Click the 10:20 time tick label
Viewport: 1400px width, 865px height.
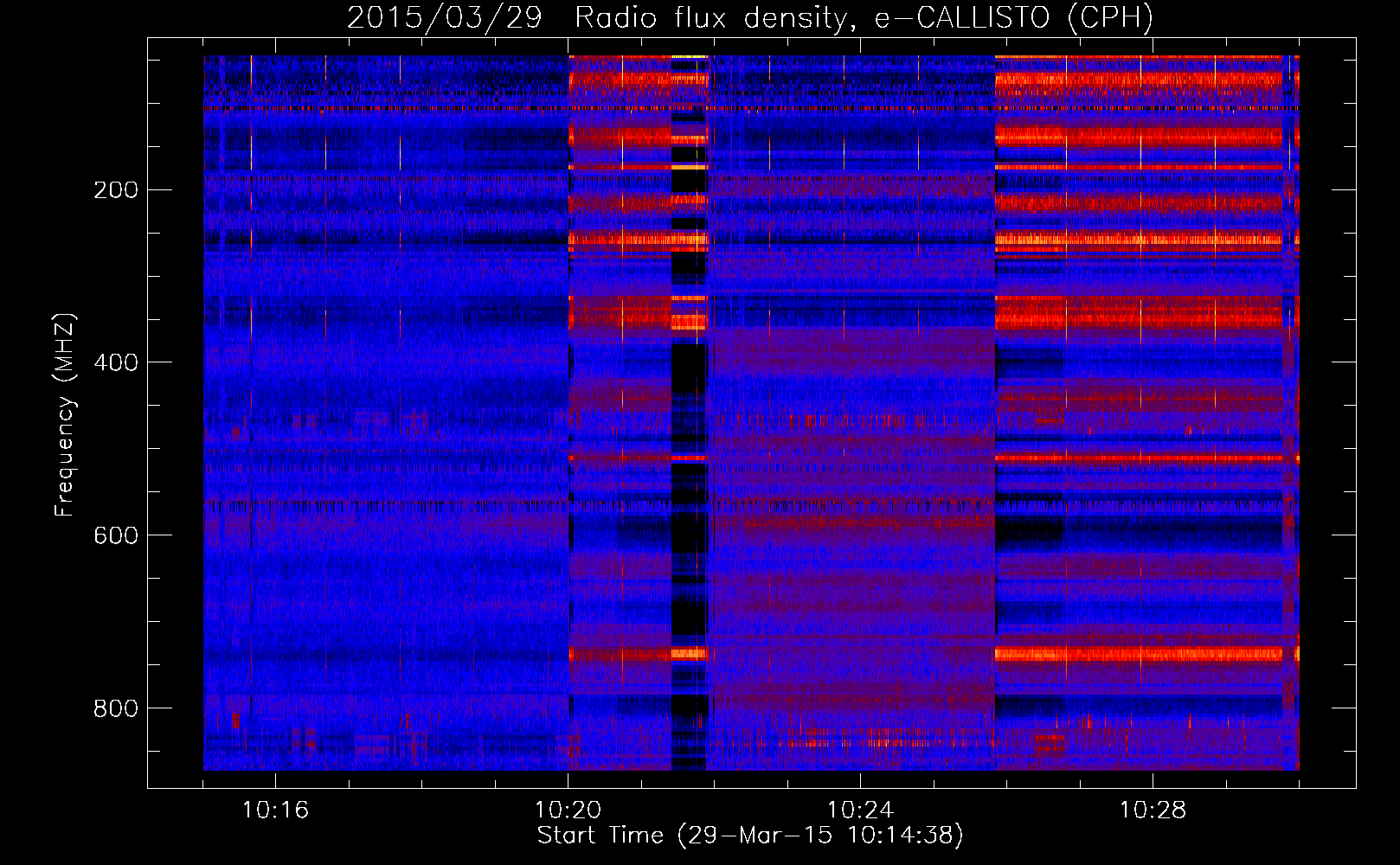pos(568,811)
